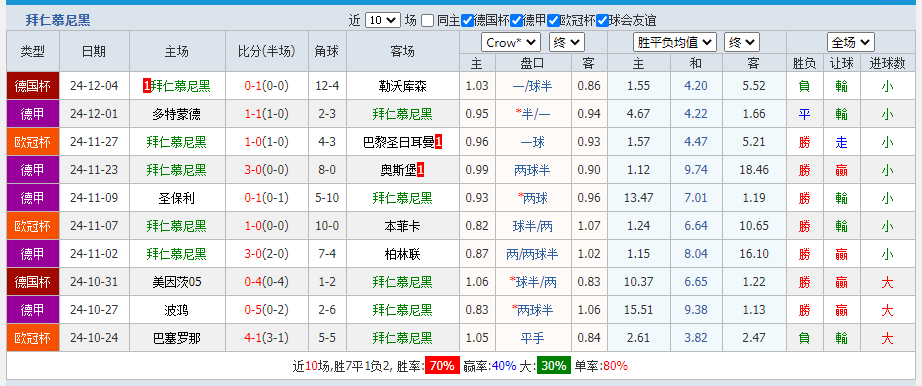Click the 大 result in 波鸿 row

point(887,310)
